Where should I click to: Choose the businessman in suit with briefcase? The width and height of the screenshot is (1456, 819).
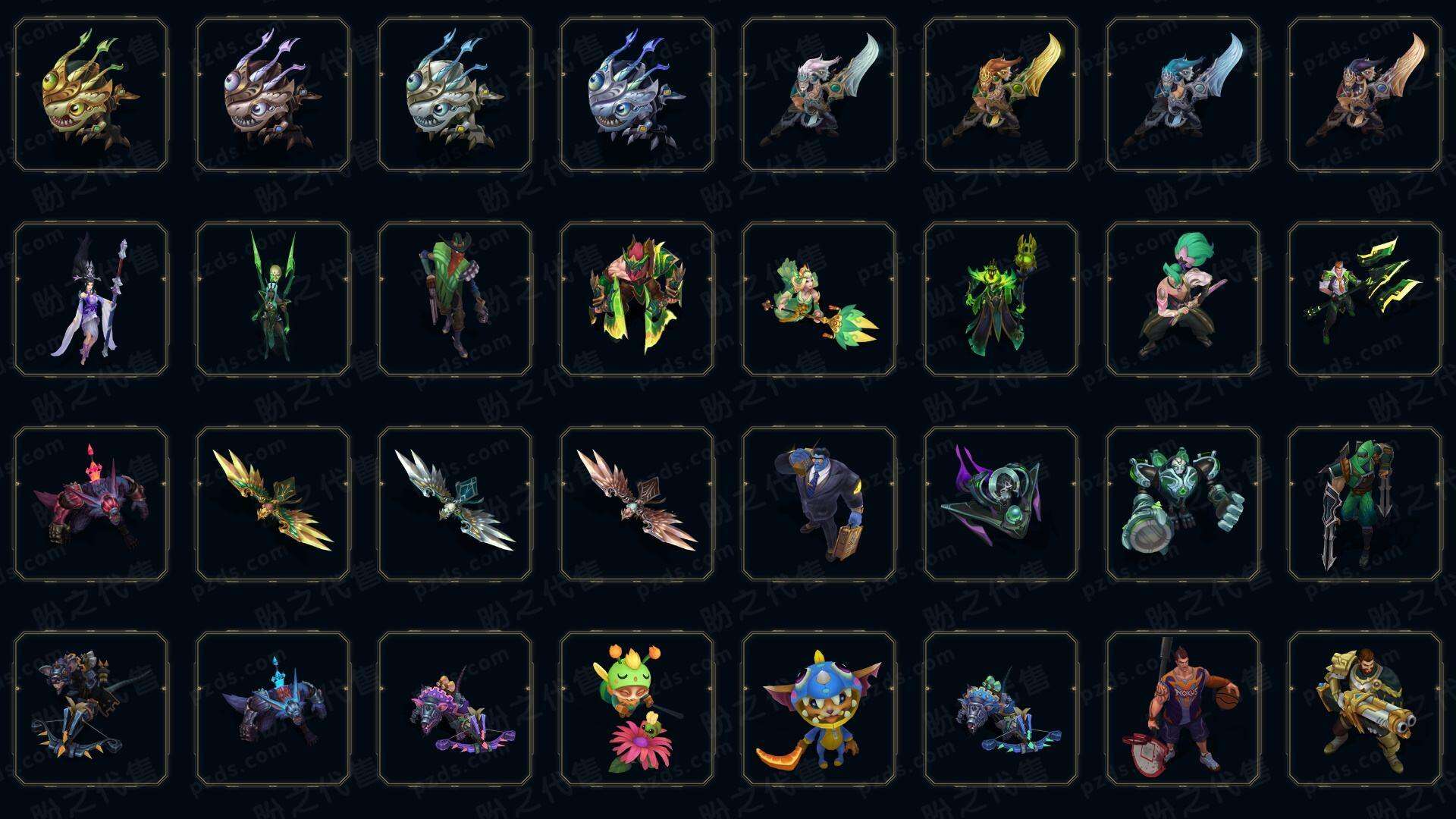[819, 504]
